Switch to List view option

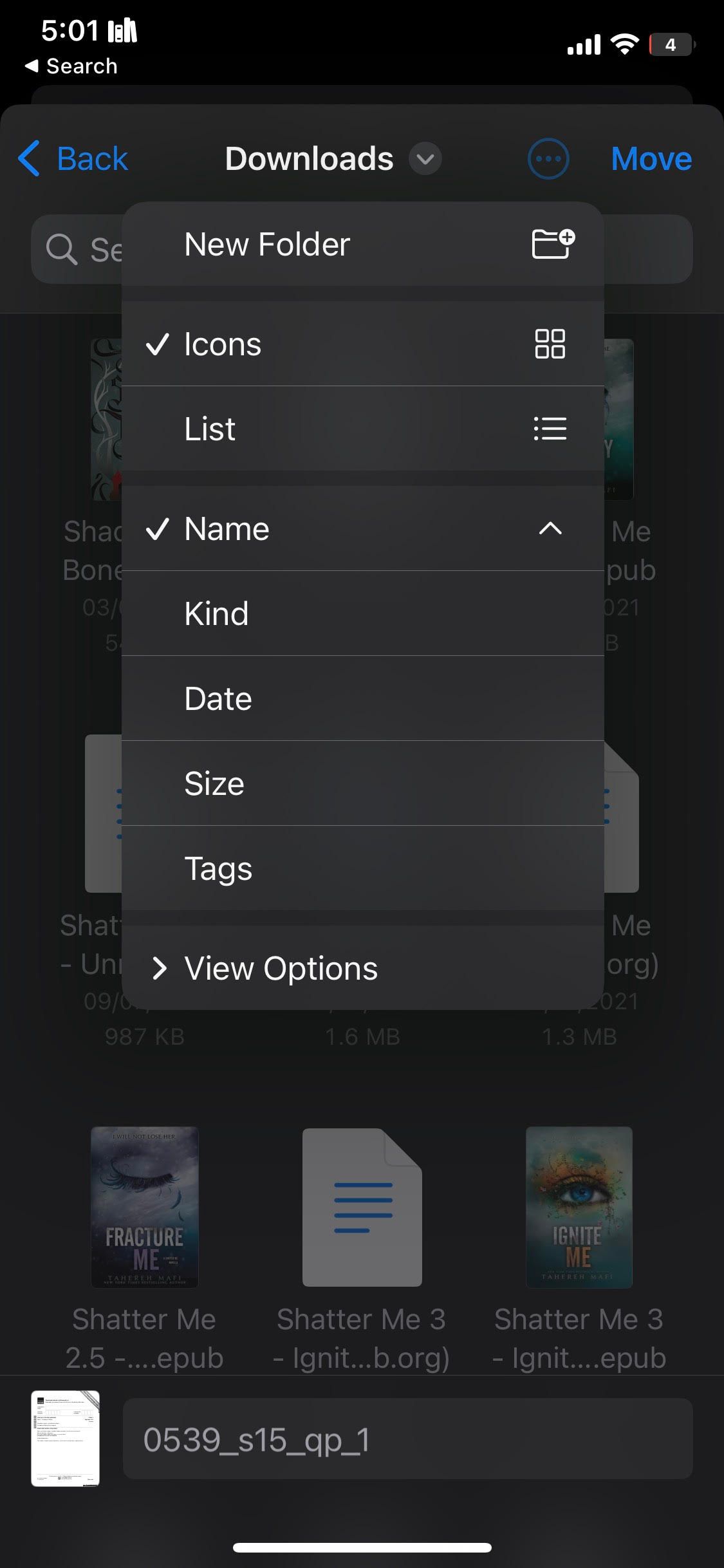(x=210, y=429)
